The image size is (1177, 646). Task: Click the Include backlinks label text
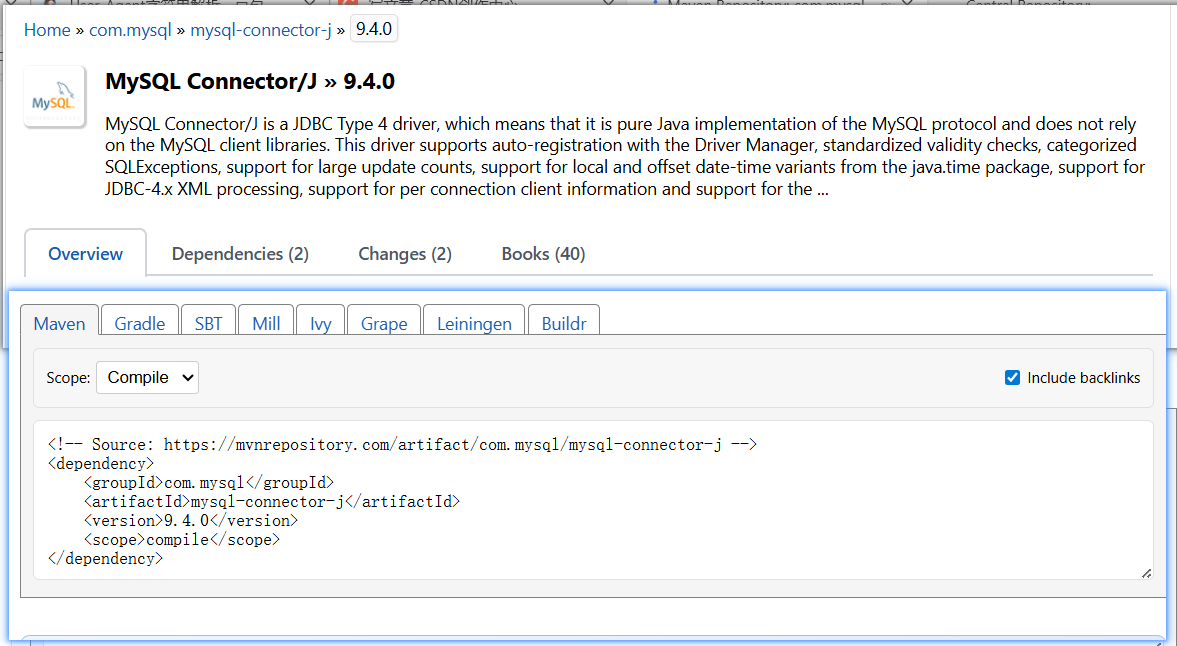click(1083, 377)
